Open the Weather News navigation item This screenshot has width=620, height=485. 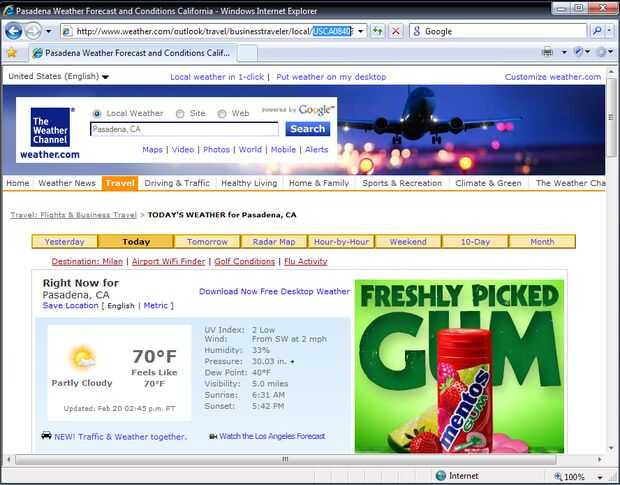click(x=67, y=183)
